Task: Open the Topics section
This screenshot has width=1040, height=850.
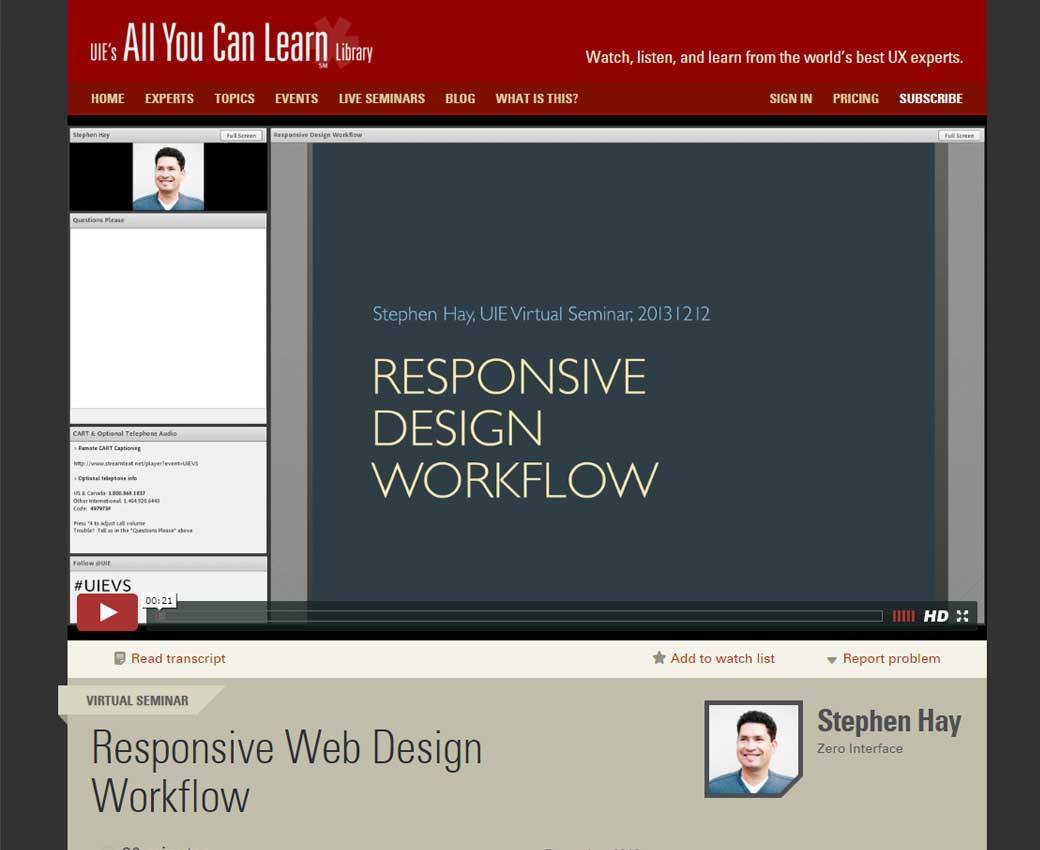Action: [234, 98]
